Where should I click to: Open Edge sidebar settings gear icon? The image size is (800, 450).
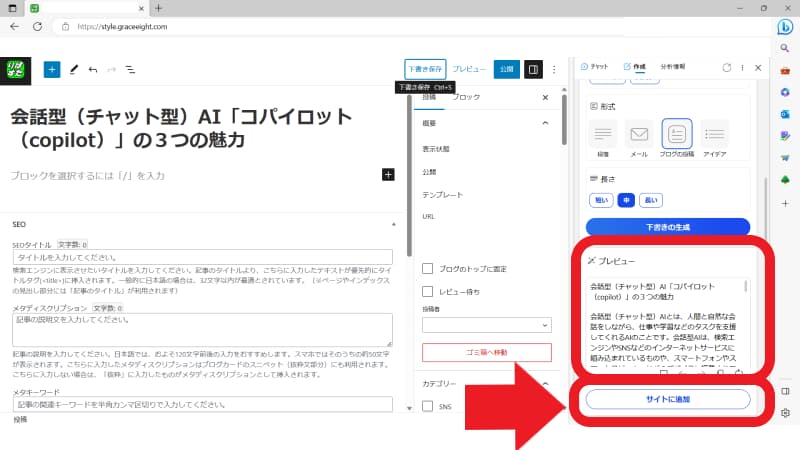click(x=785, y=413)
